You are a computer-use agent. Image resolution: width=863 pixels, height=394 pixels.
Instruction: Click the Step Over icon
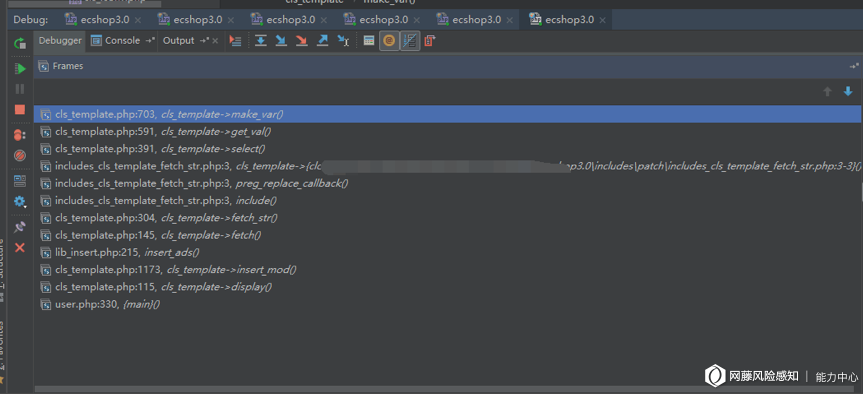261,41
